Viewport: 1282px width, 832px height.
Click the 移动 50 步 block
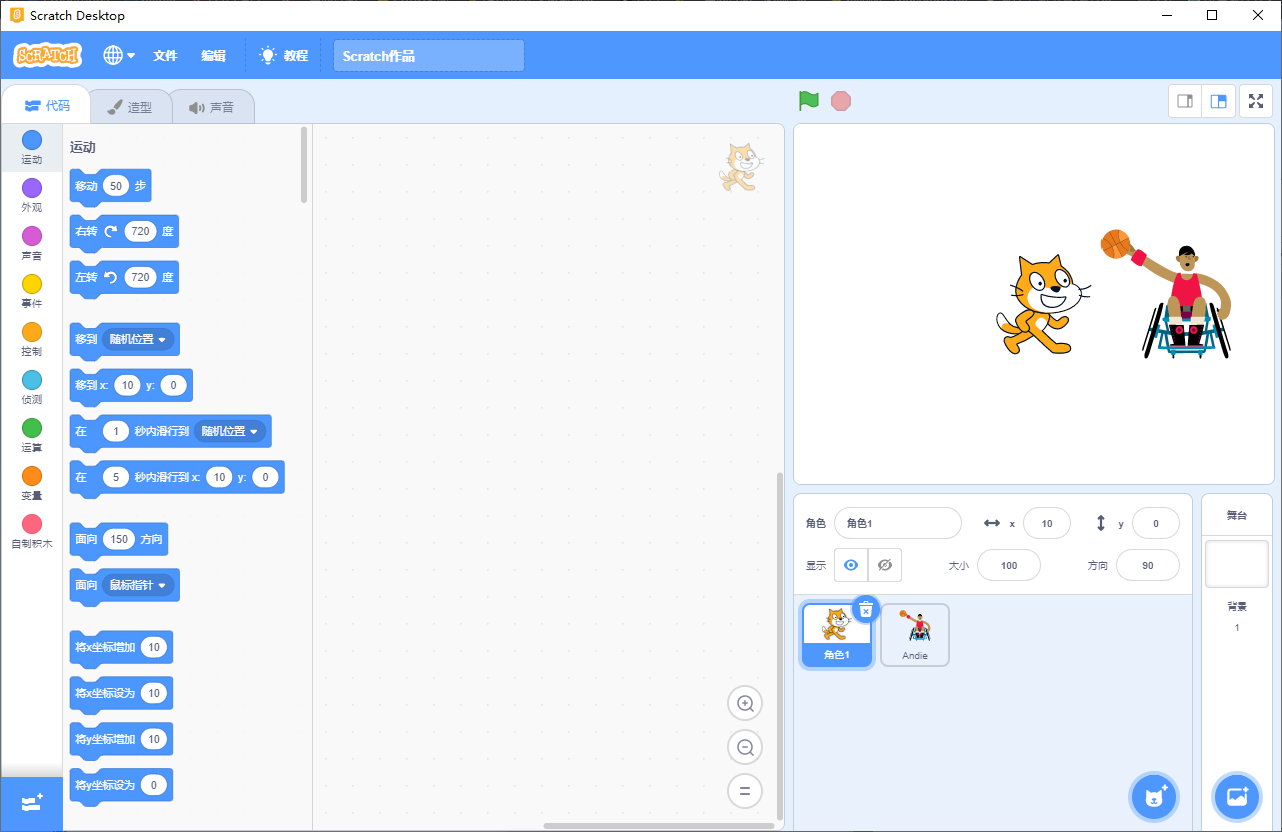pyautogui.click(x=110, y=186)
